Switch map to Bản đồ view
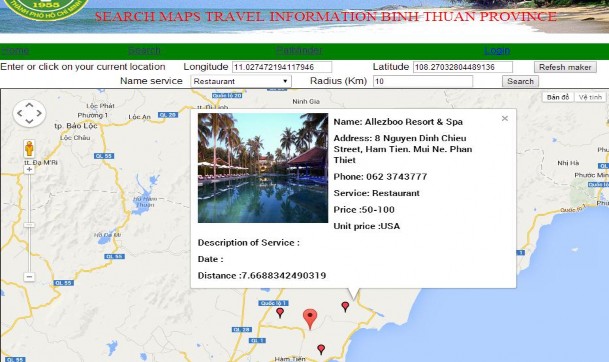The image size is (609, 362). click(x=558, y=97)
